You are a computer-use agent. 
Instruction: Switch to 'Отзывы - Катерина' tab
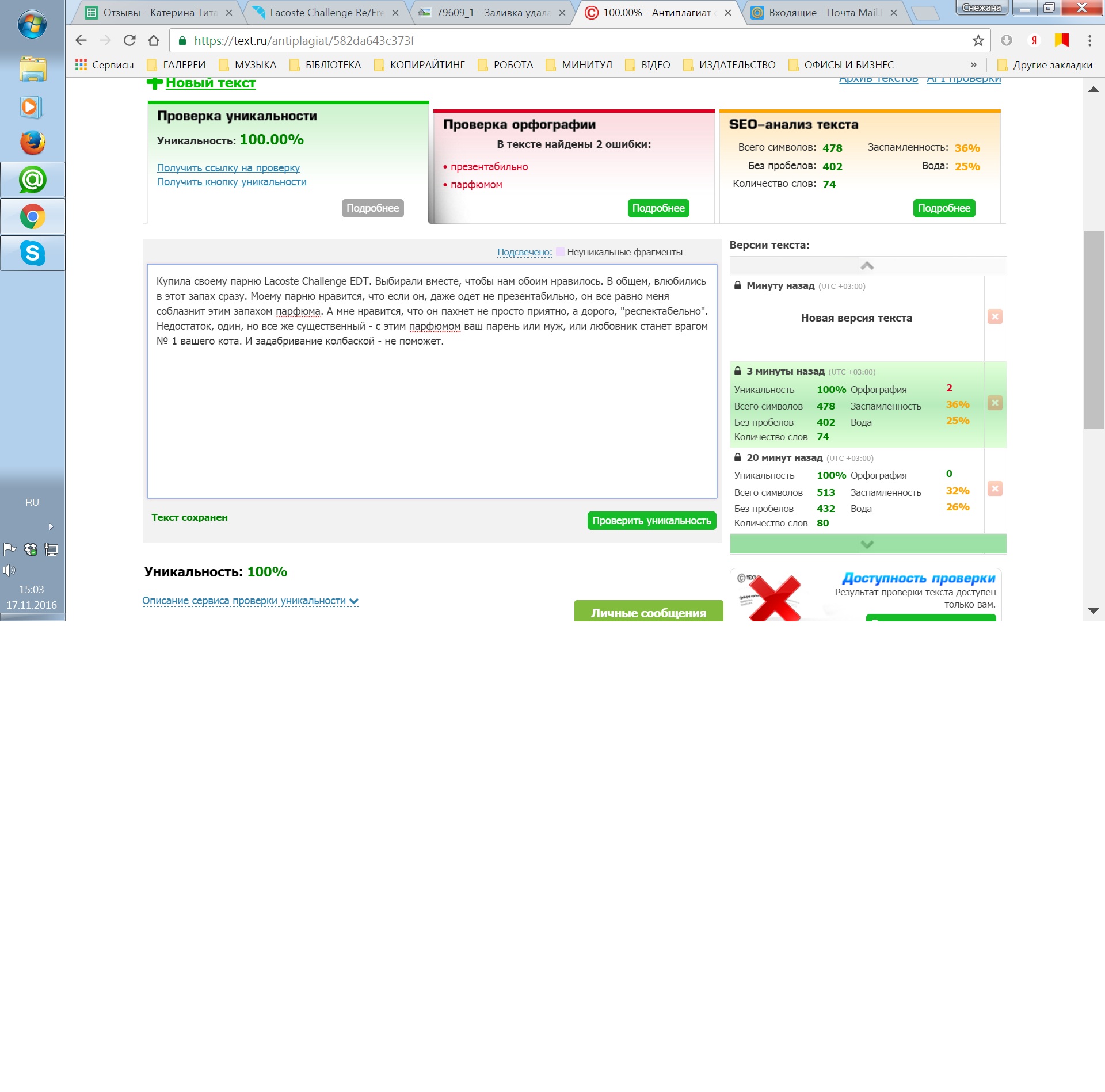click(x=159, y=13)
